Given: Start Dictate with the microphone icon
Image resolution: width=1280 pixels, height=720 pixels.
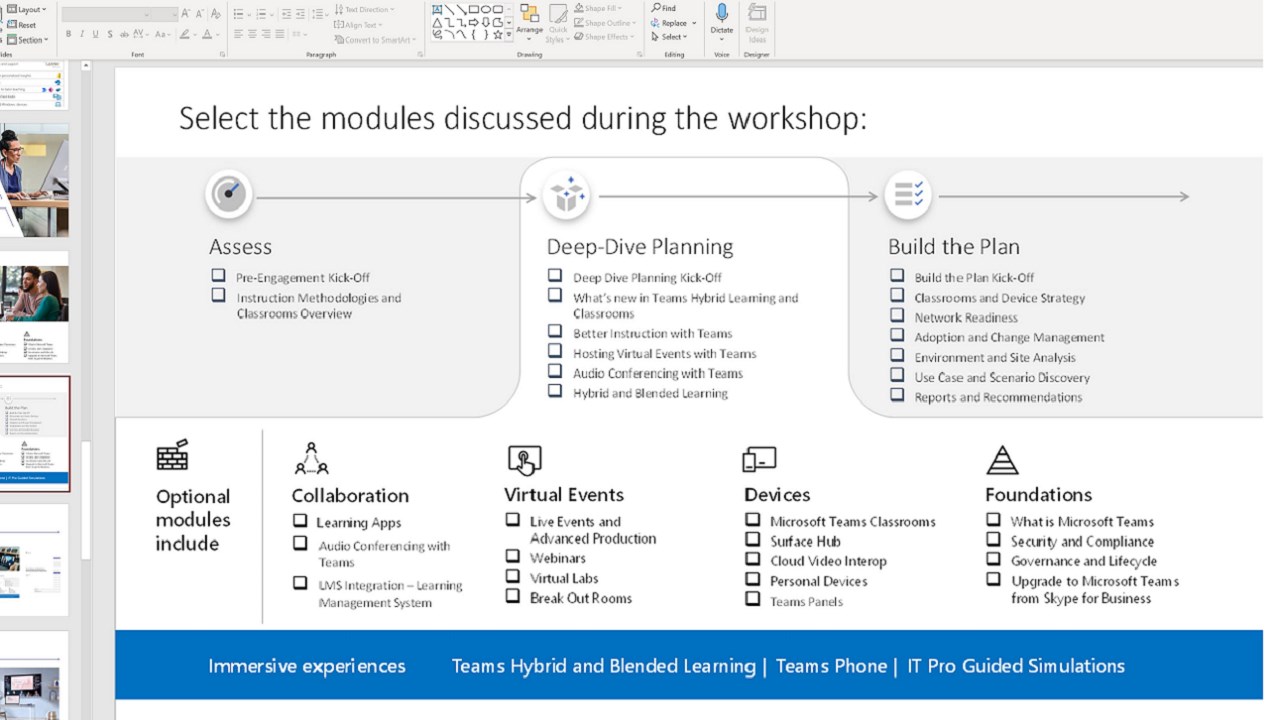Looking at the screenshot, I should tap(722, 19).
